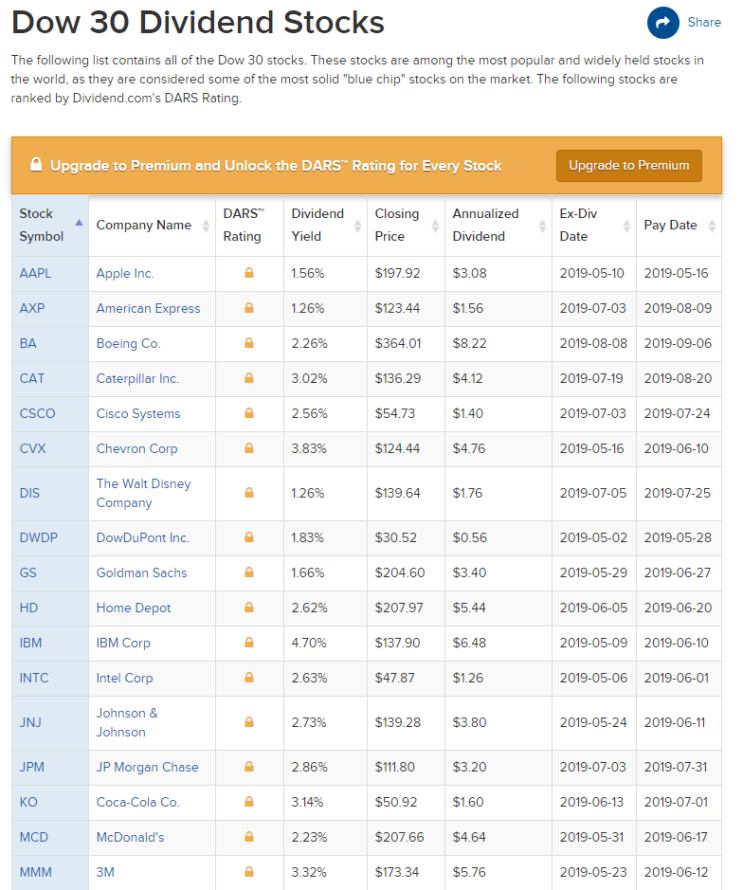Click the DARS lock icon for Cisco Systems
The image size is (743, 890).
click(249, 413)
